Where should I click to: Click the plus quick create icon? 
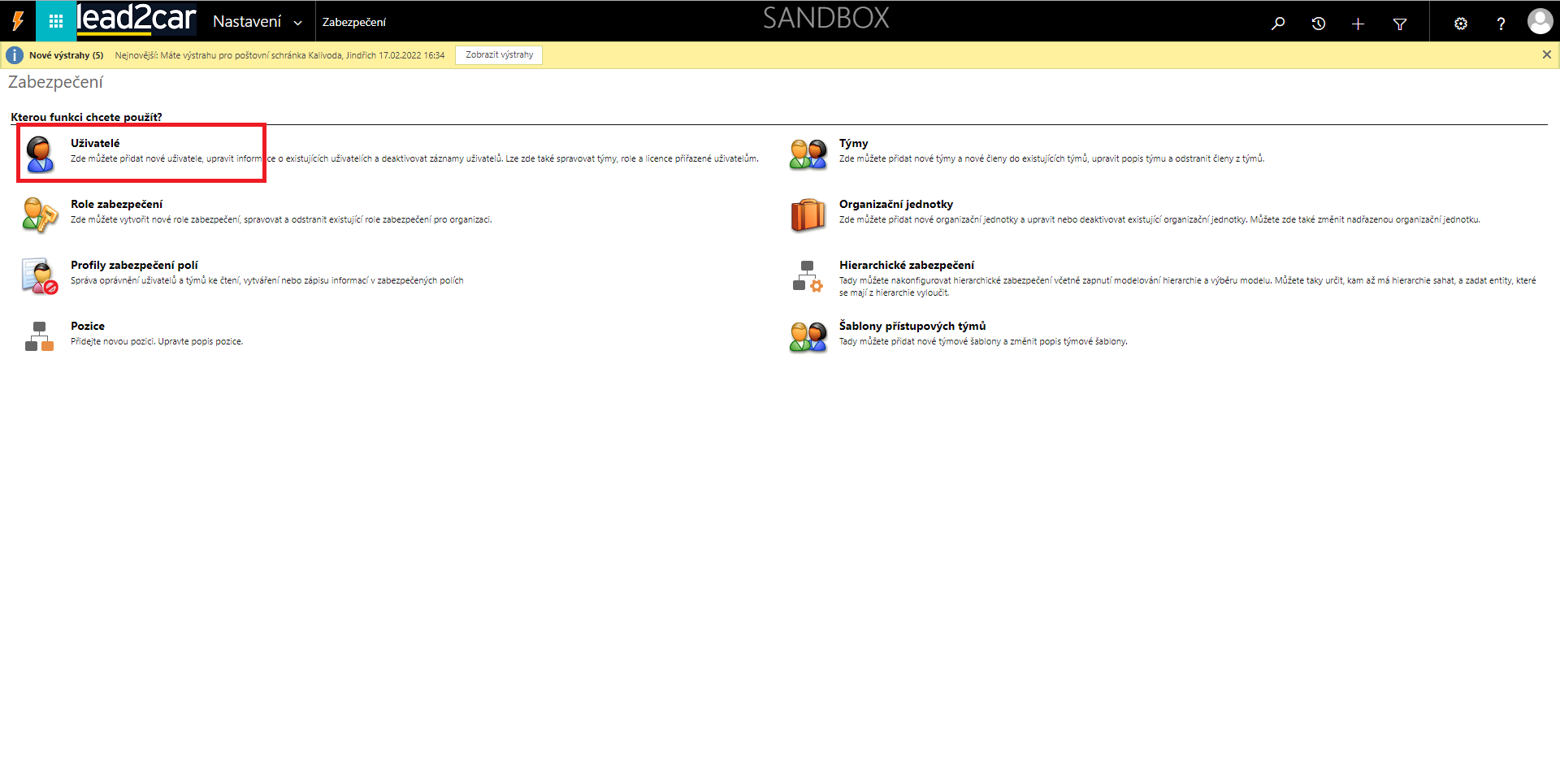1358,24
